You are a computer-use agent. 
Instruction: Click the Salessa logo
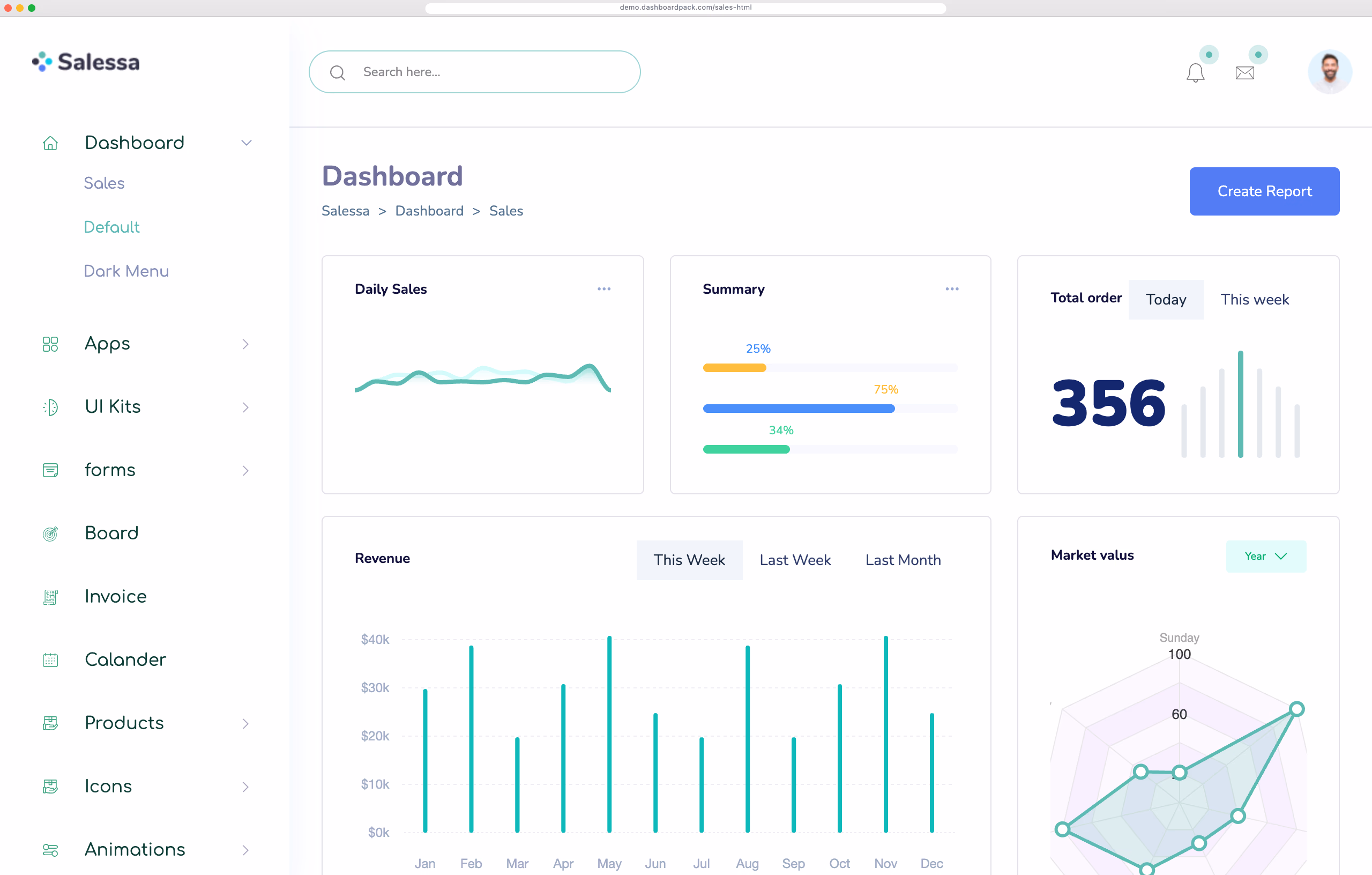click(x=85, y=62)
